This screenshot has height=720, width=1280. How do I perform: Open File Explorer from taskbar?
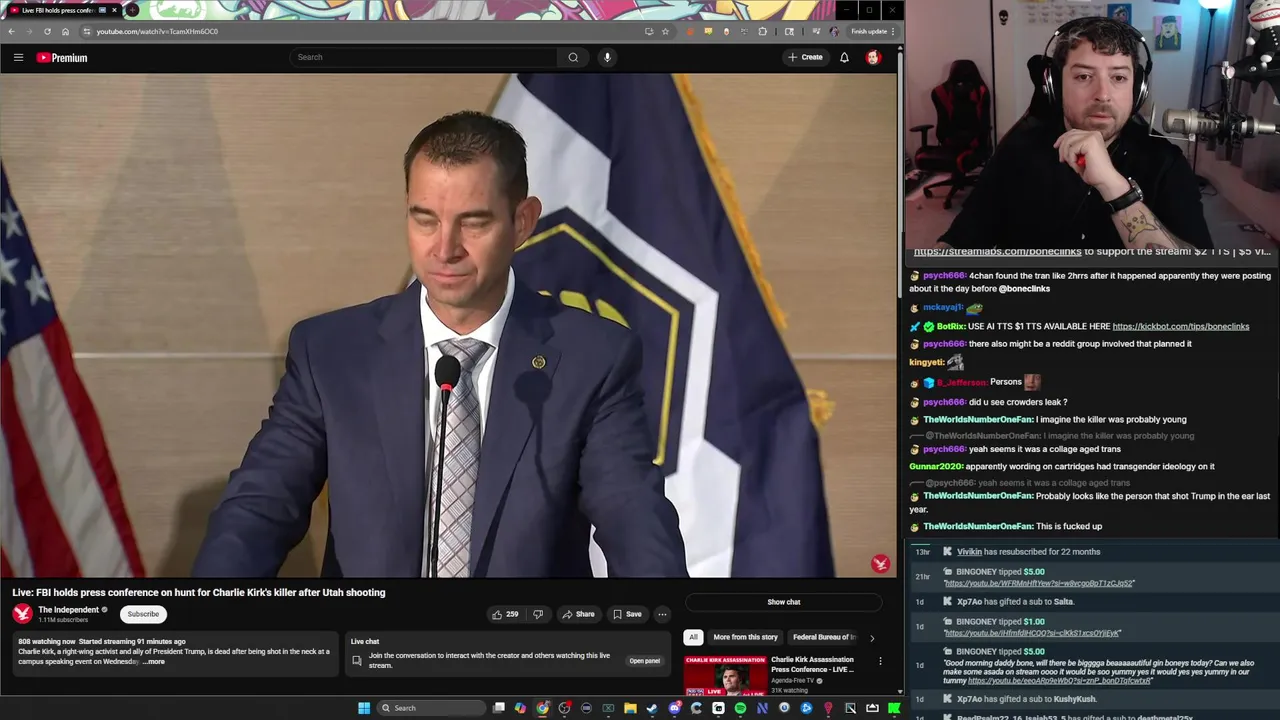630,708
